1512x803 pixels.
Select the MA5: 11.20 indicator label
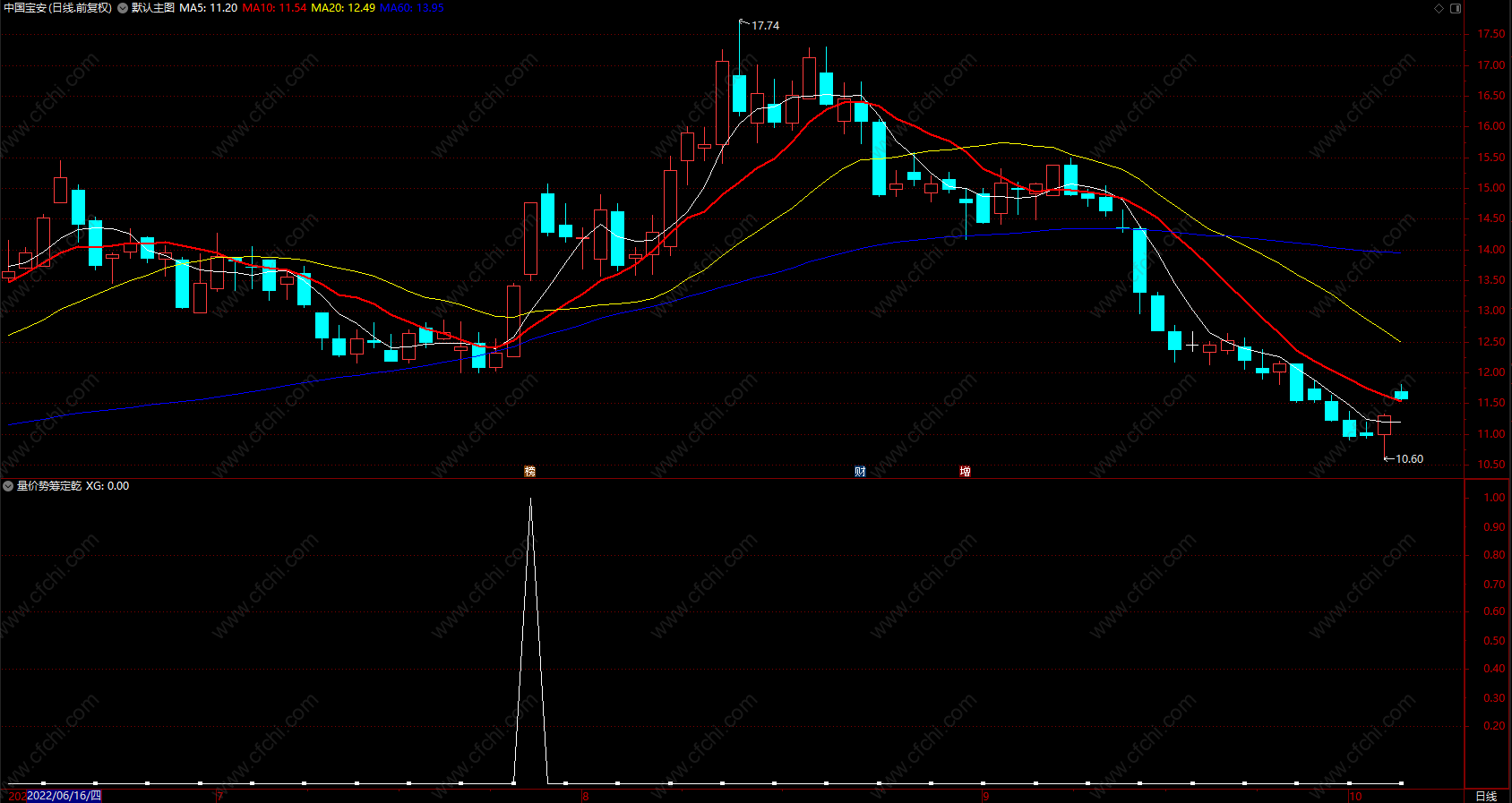pyautogui.click(x=208, y=8)
